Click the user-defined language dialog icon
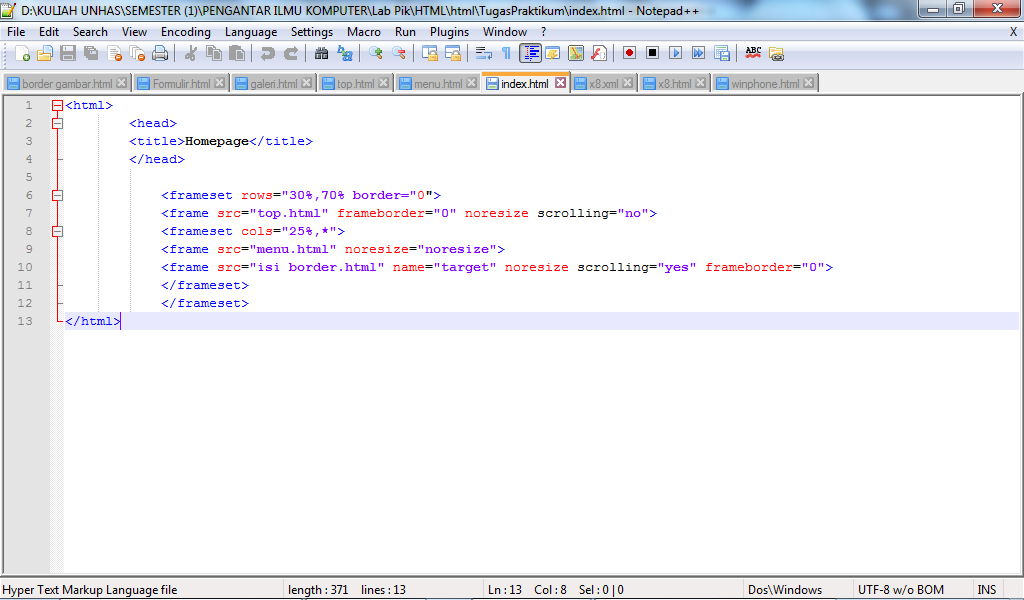The width and height of the screenshot is (1024, 600). click(x=552, y=54)
